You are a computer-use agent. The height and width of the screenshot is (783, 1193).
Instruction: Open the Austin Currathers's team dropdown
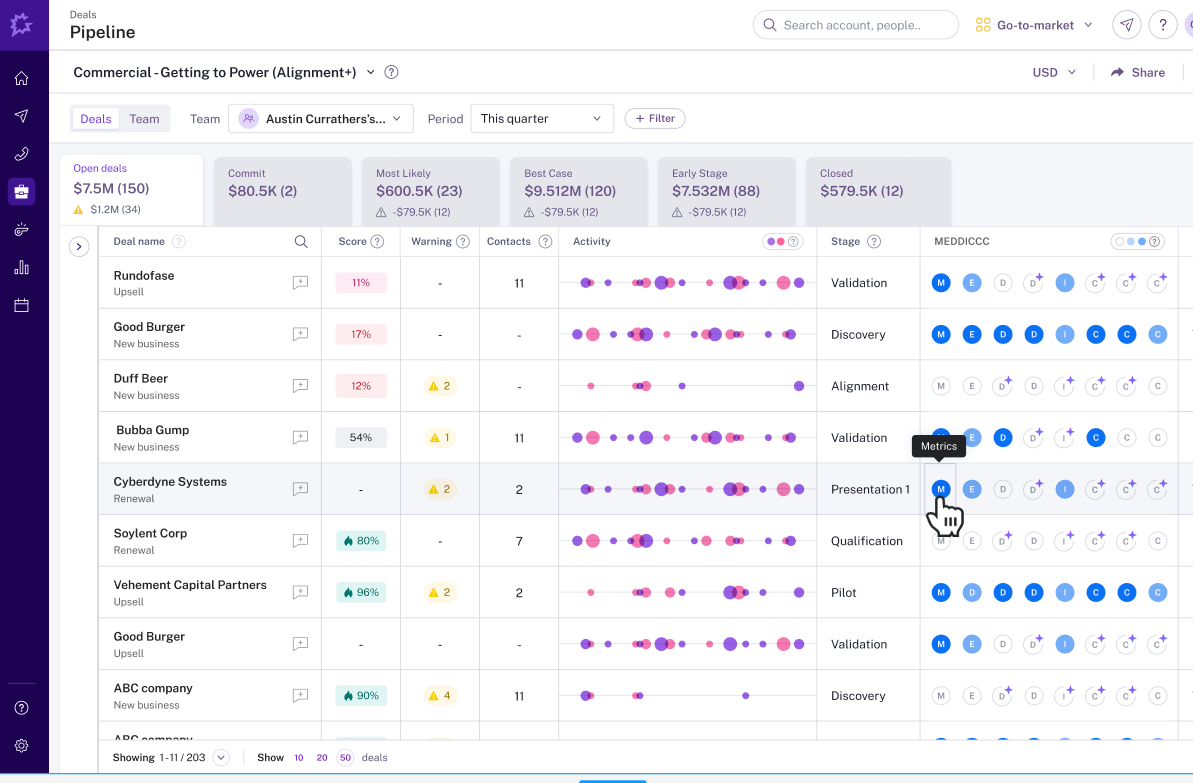[x=320, y=118]
